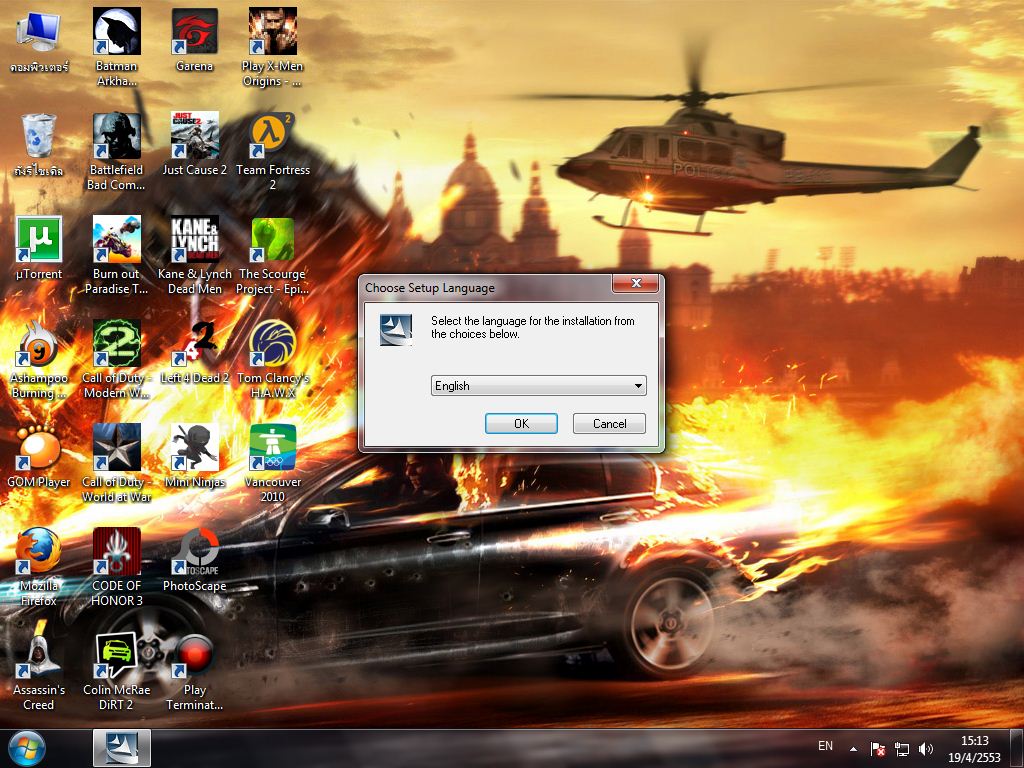Click the installer icon inside the dialog
This screenshot has height=768, width=1024.
click(x=396, y=330)
